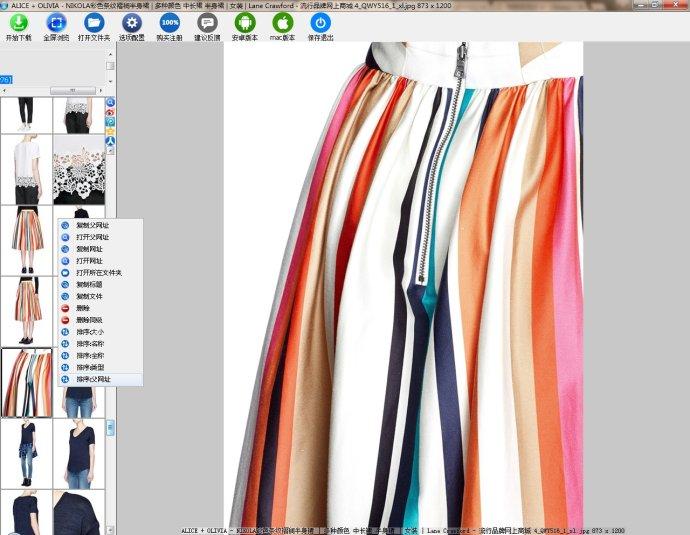The width and height of the screenshot is (690, 535).
Task: Click the 保存退出 power icon
Action: [x=320, y=27]
